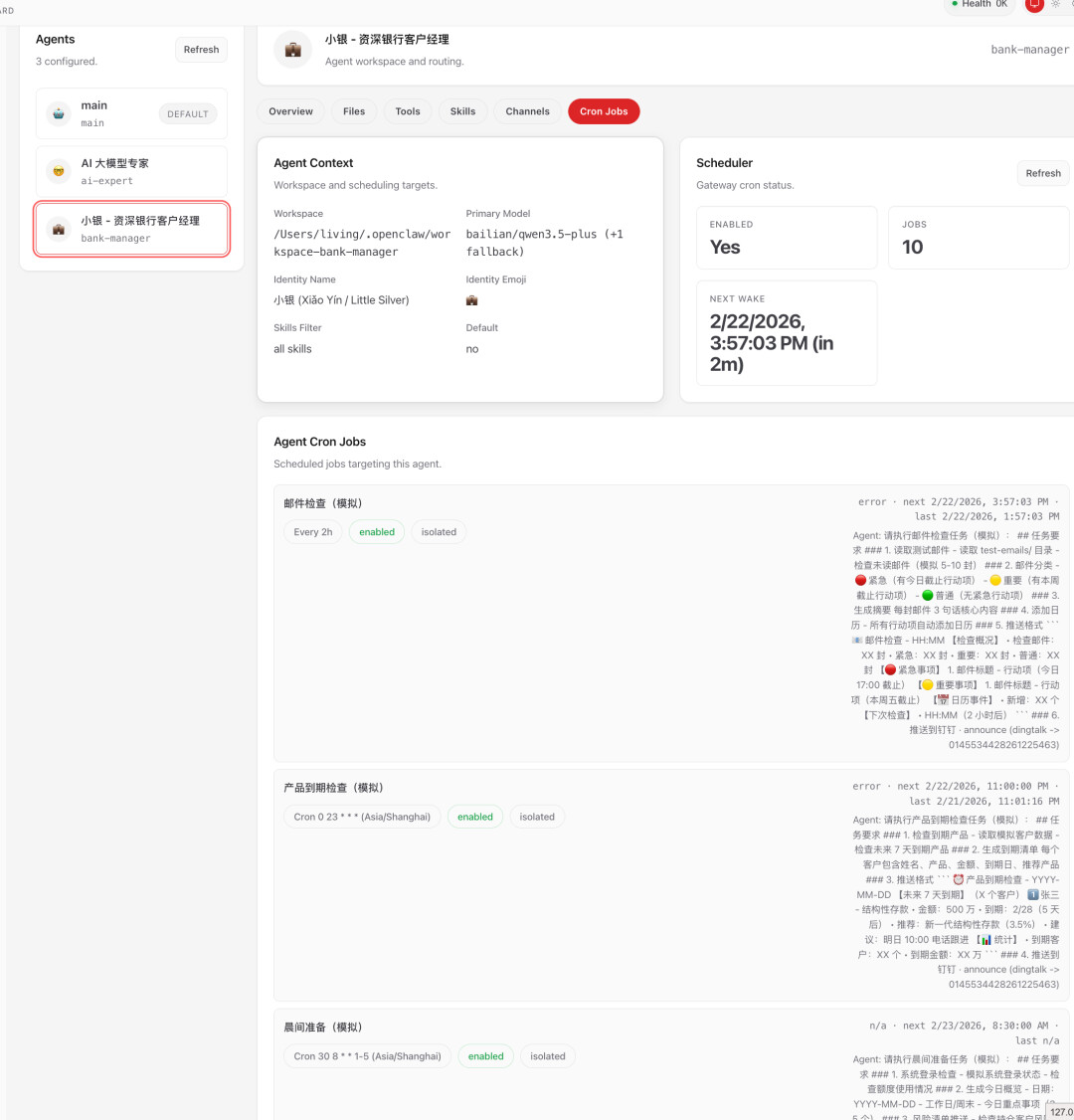This screenshot has height=1120, width=1074.
Task: Click the Identity Emoji briefcase icon
Action: tap(471, 300)
